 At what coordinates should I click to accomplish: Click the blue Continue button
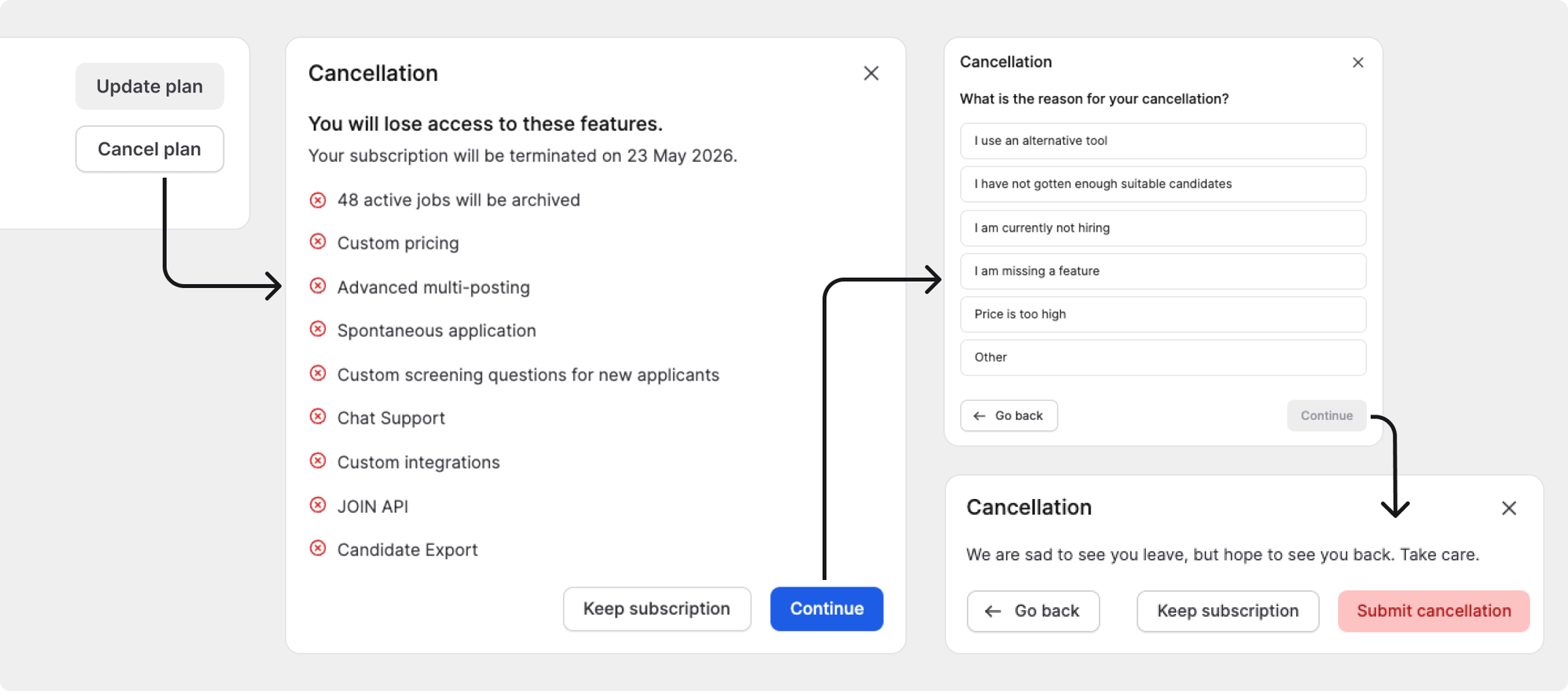tap(826, 609)
